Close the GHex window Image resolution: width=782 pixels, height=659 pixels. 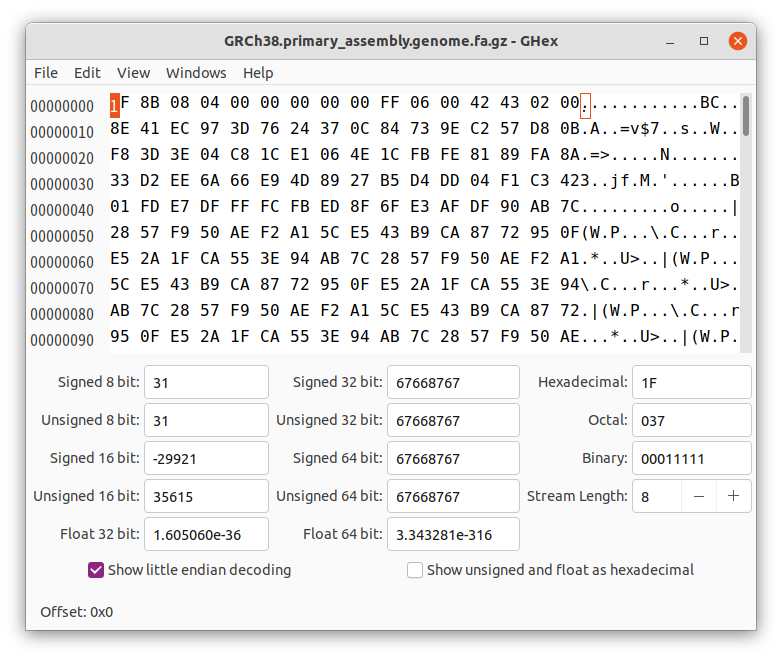[738, 41]
